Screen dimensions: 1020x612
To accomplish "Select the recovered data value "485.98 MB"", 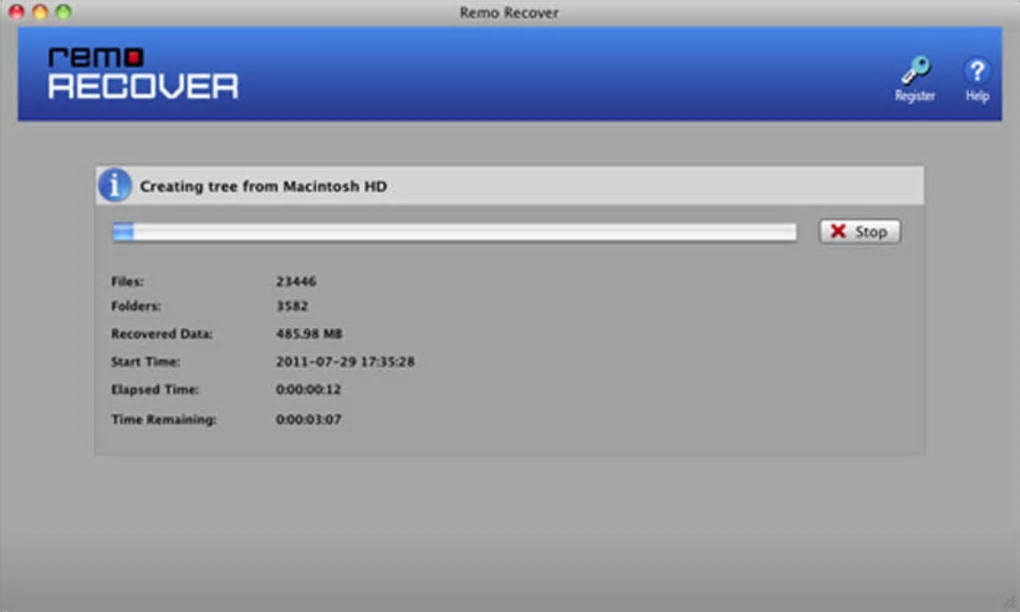I will (309, 334).
